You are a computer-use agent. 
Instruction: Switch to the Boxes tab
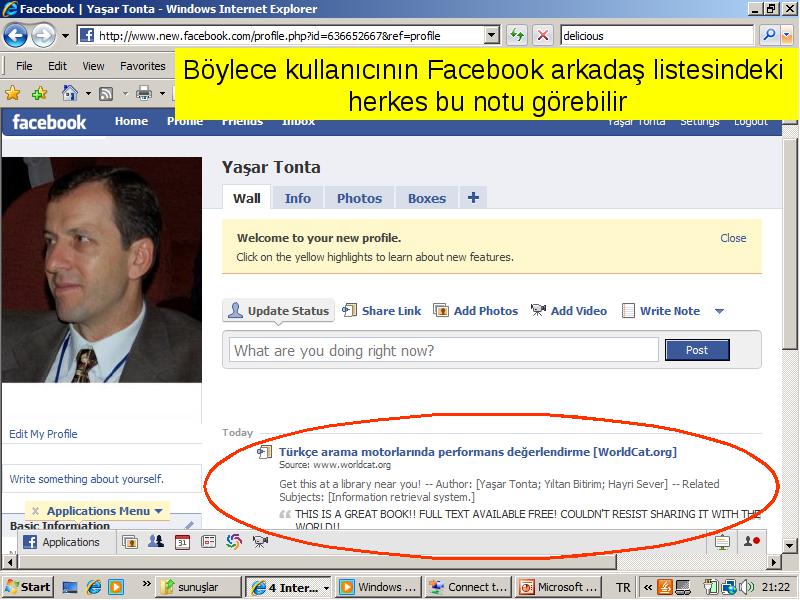[x=427, y=198]
